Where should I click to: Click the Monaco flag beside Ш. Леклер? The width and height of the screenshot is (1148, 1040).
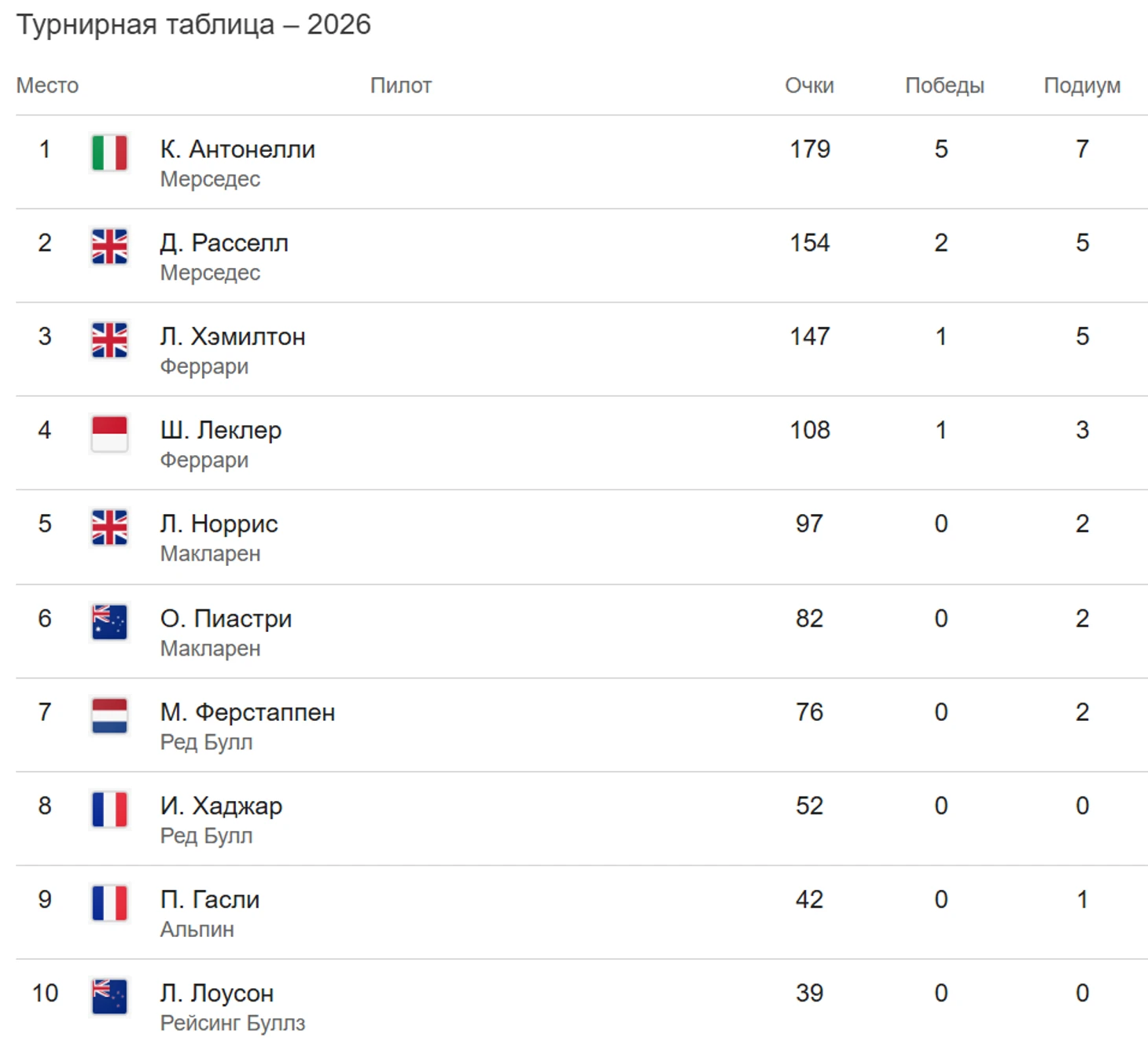click(109, 433)
